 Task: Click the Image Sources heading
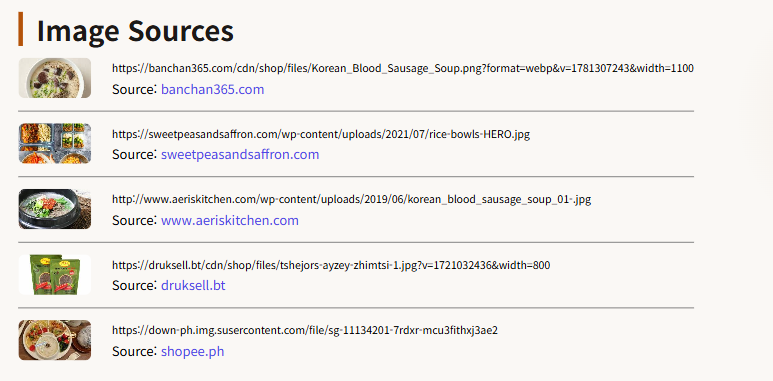point(135,30)
